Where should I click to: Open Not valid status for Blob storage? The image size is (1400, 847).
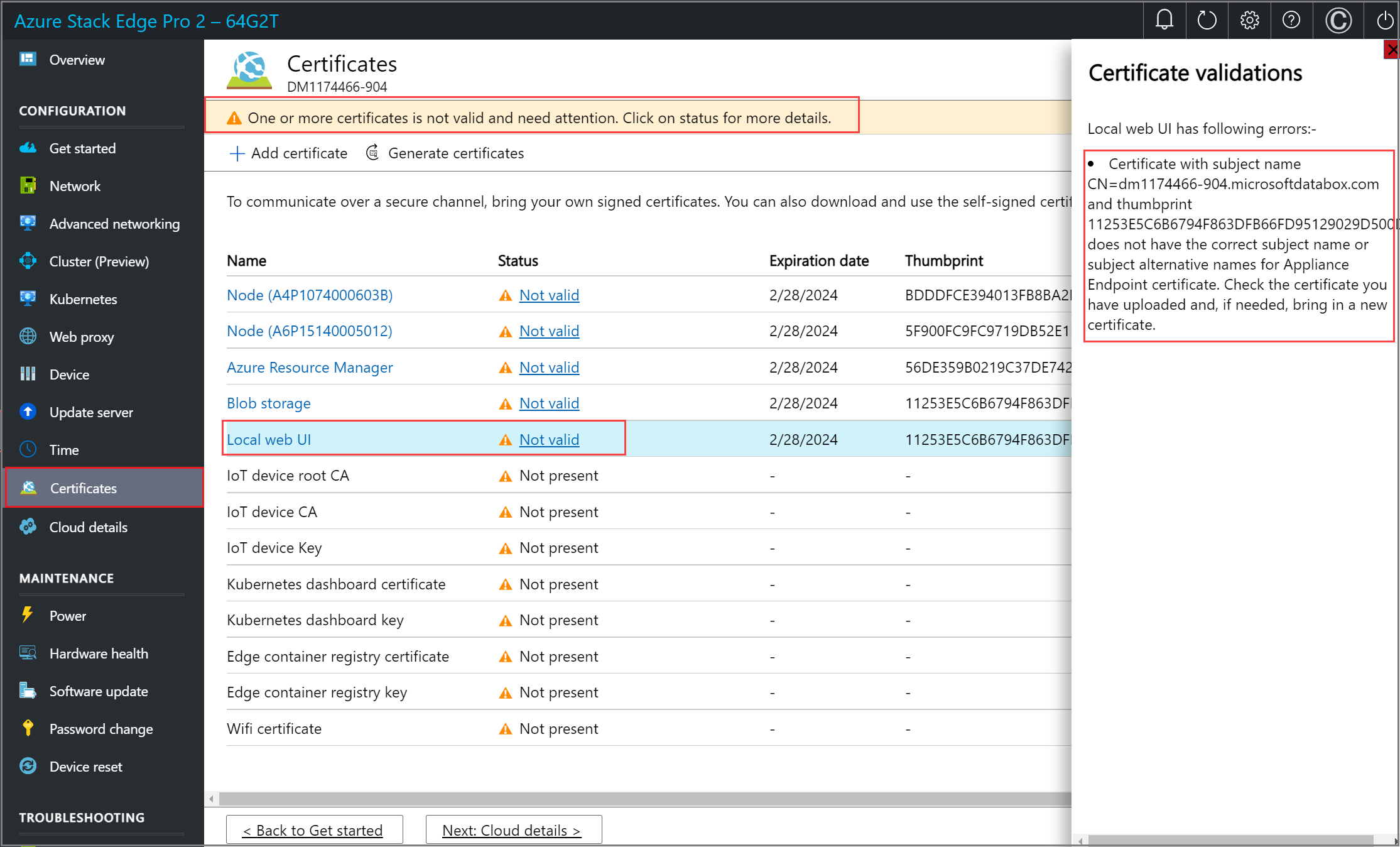(x=549, y=403)
